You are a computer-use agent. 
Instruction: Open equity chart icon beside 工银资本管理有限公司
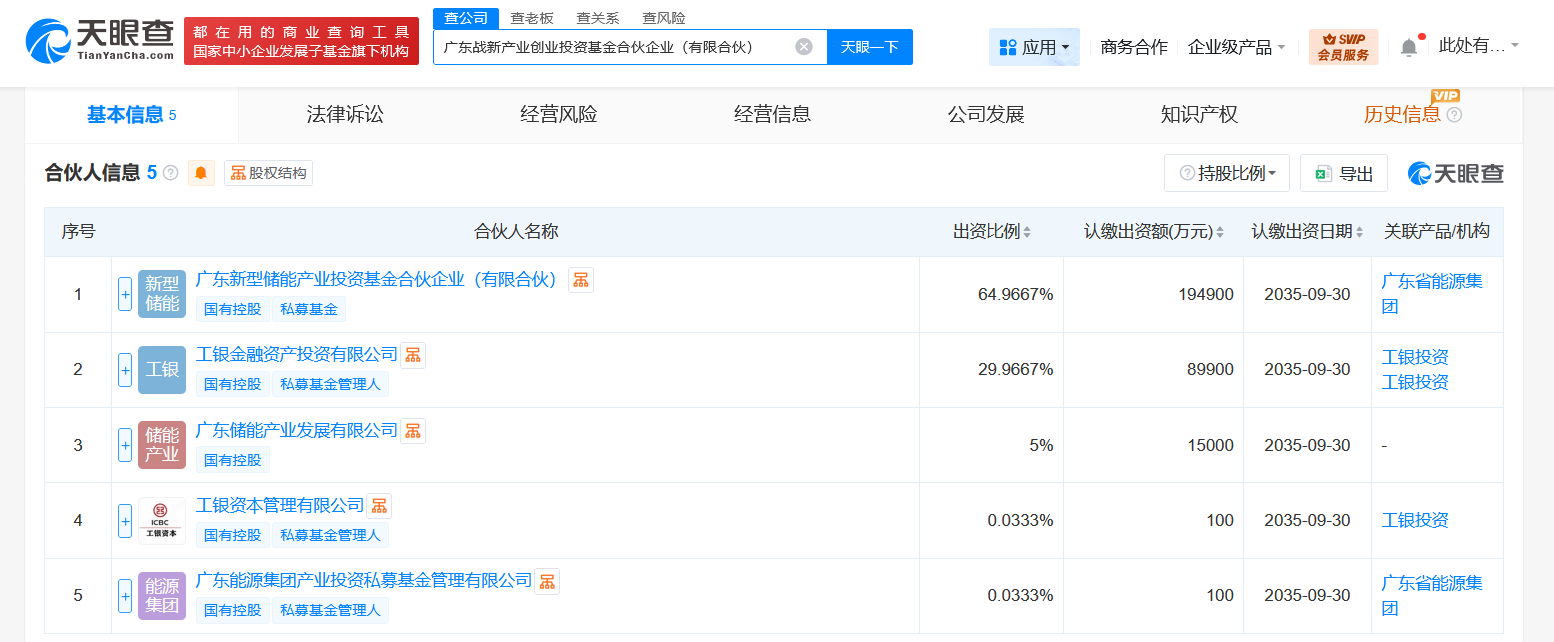point(379,505)
